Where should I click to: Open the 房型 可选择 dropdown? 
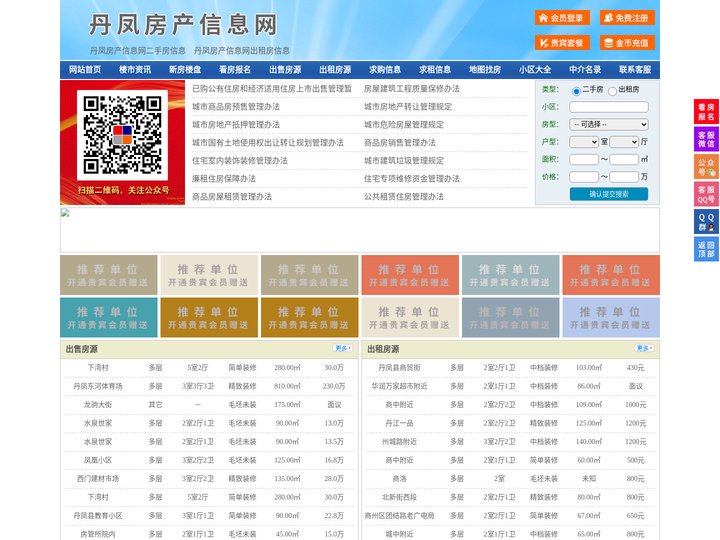click(x=609, y=124)
